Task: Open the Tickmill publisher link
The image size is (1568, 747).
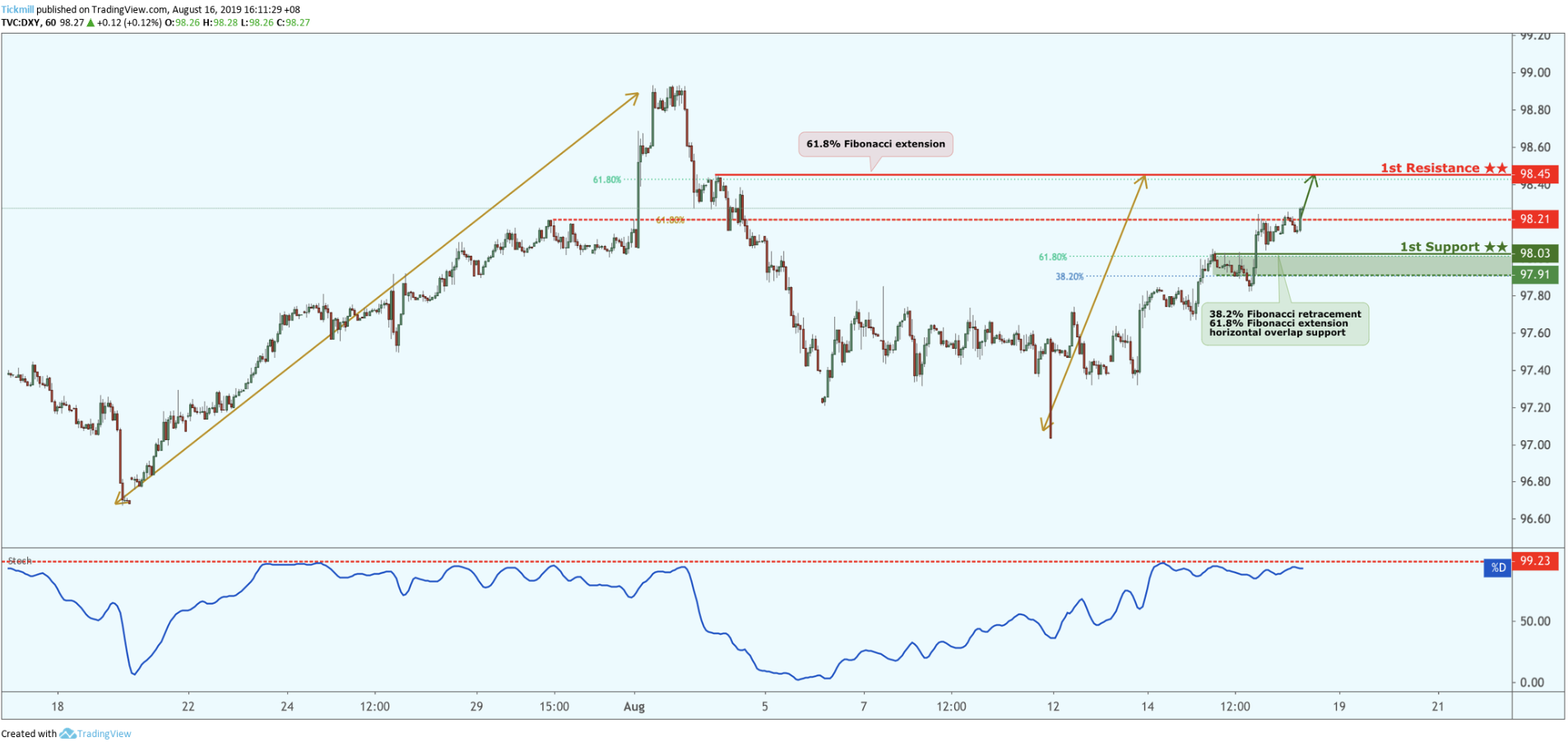Action: pos(17,10)
